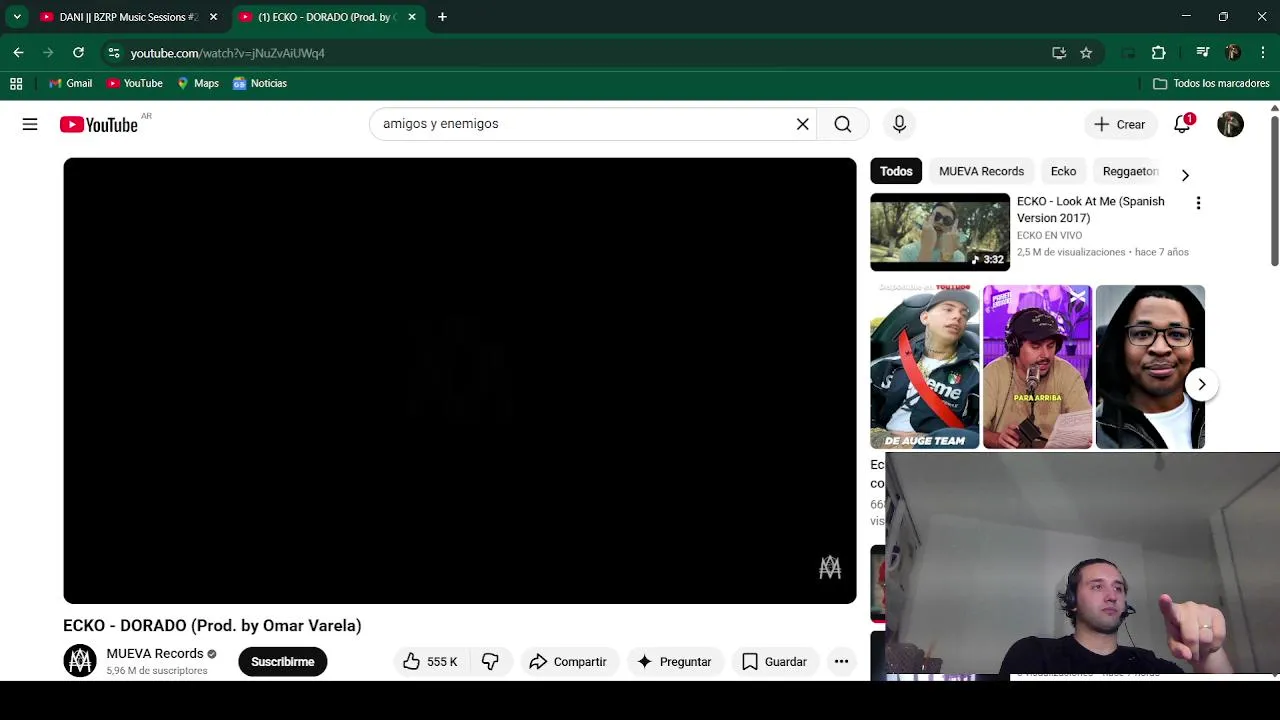Open Gmail bookmark
This screenshot has width=1280, height=720.
[70, 83]
